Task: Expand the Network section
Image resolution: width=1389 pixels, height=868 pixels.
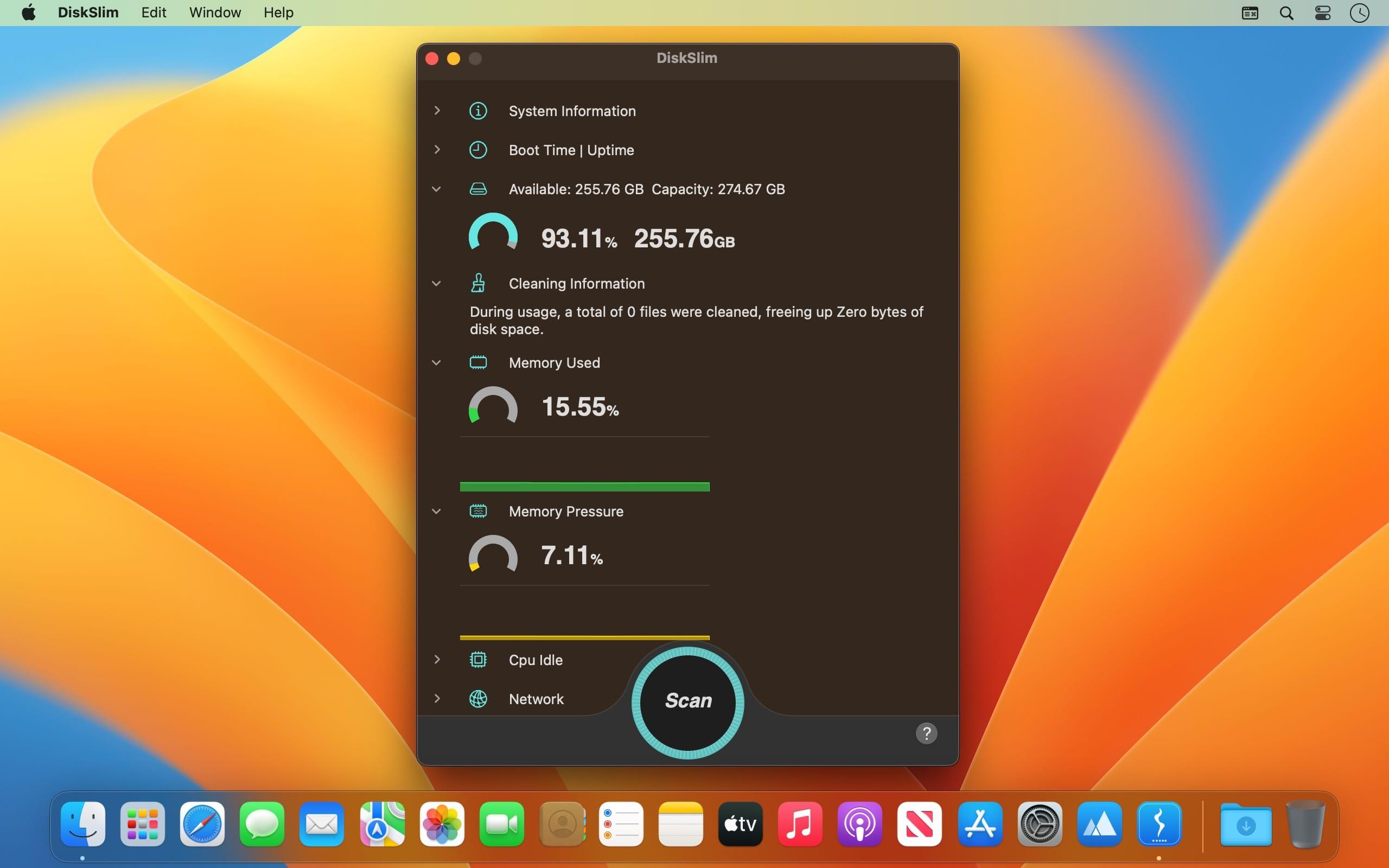Action: click(x=437, y=699)
